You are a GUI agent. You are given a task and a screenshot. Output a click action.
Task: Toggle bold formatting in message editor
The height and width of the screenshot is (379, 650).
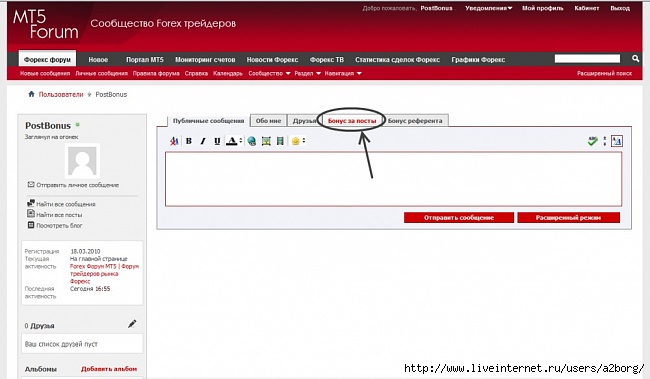click(x=189, y=141)
